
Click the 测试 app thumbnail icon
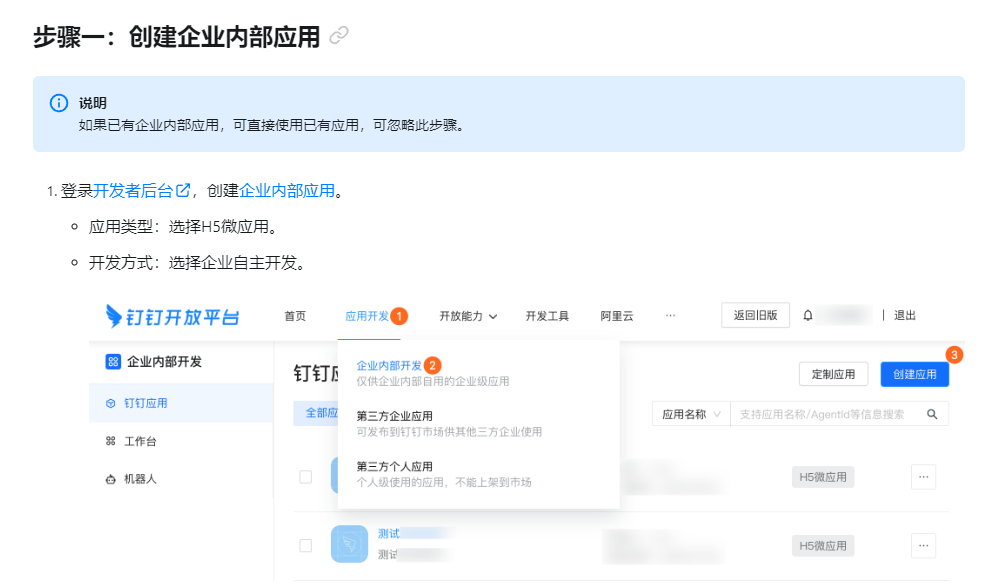click(349, 544)
